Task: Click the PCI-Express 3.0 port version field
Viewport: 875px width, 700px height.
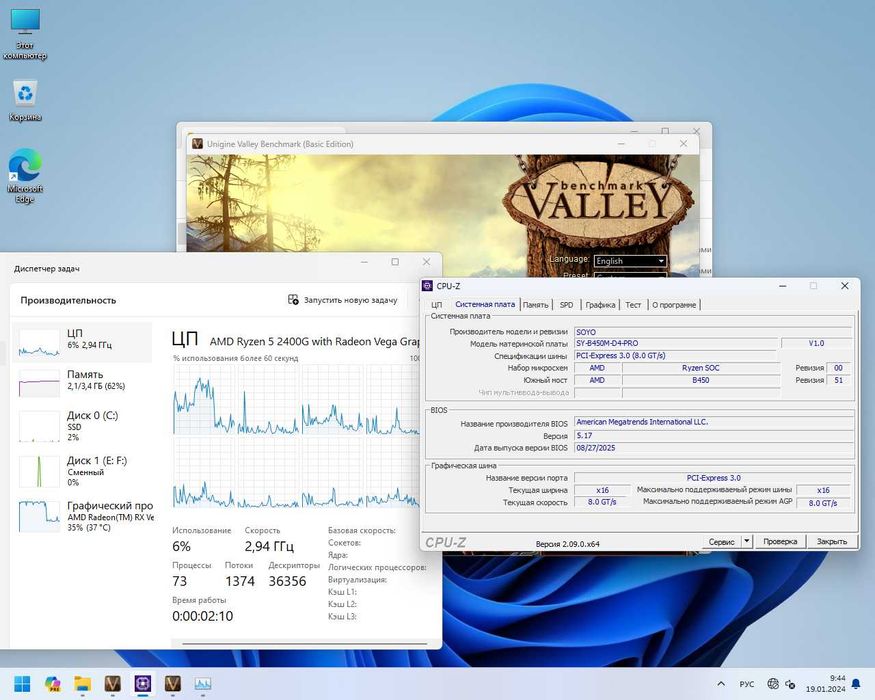Action: (x=713, y=478)
